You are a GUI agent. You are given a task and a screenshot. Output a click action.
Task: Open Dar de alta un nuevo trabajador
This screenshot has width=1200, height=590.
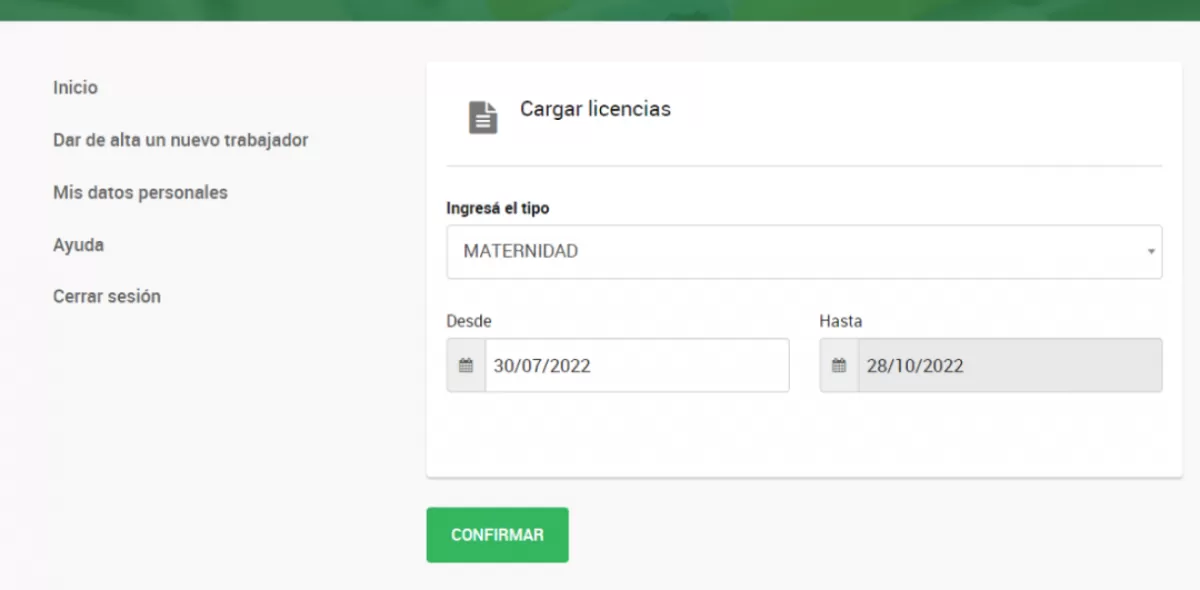180,140
